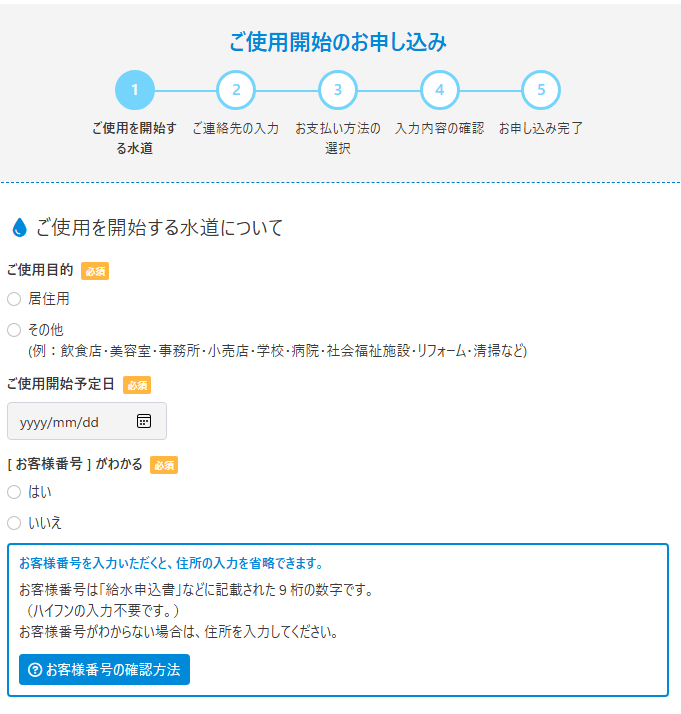Select the 居住用 radio button

[14, 299]
